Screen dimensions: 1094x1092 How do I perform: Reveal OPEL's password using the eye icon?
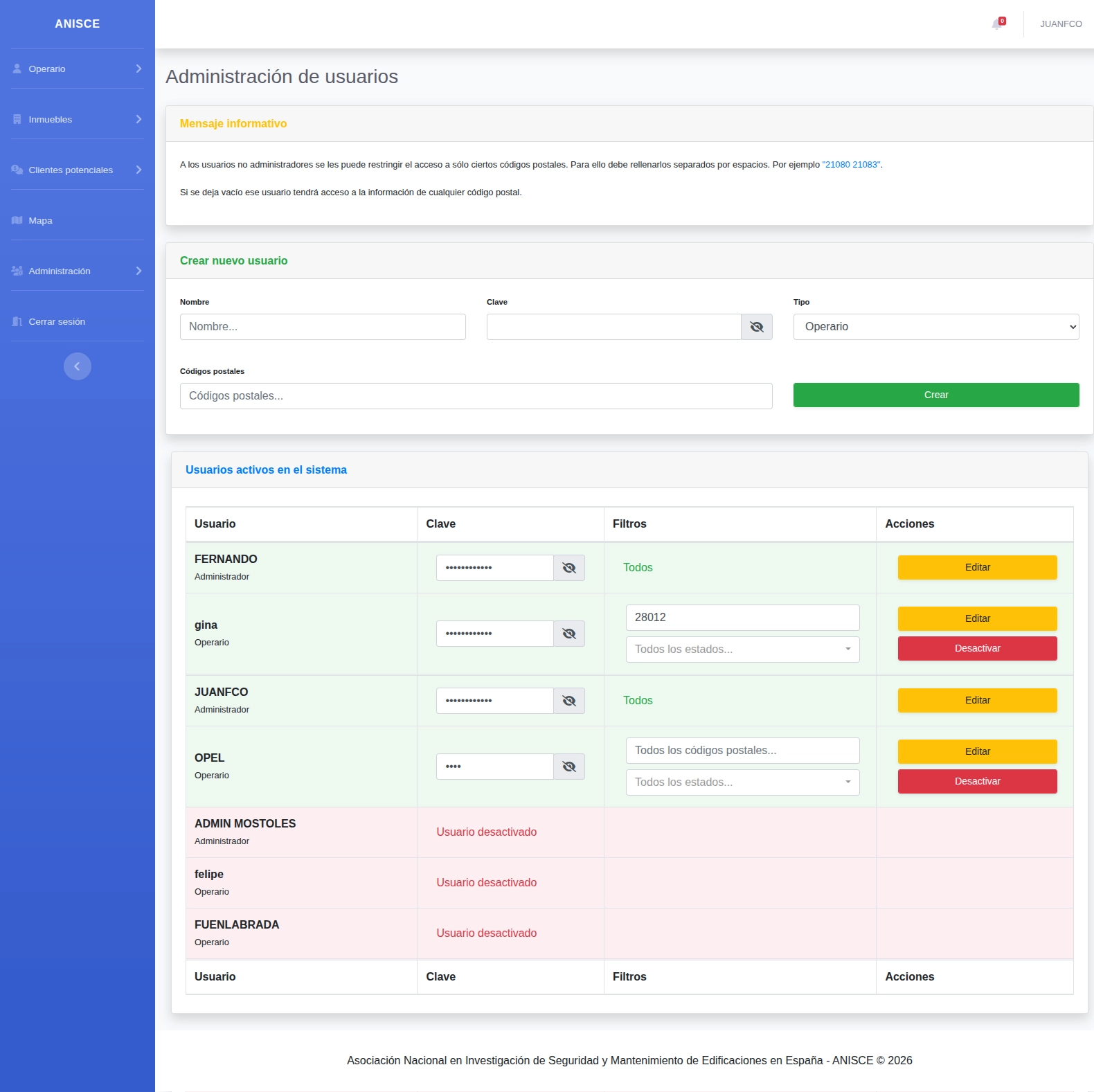[569, 767]
